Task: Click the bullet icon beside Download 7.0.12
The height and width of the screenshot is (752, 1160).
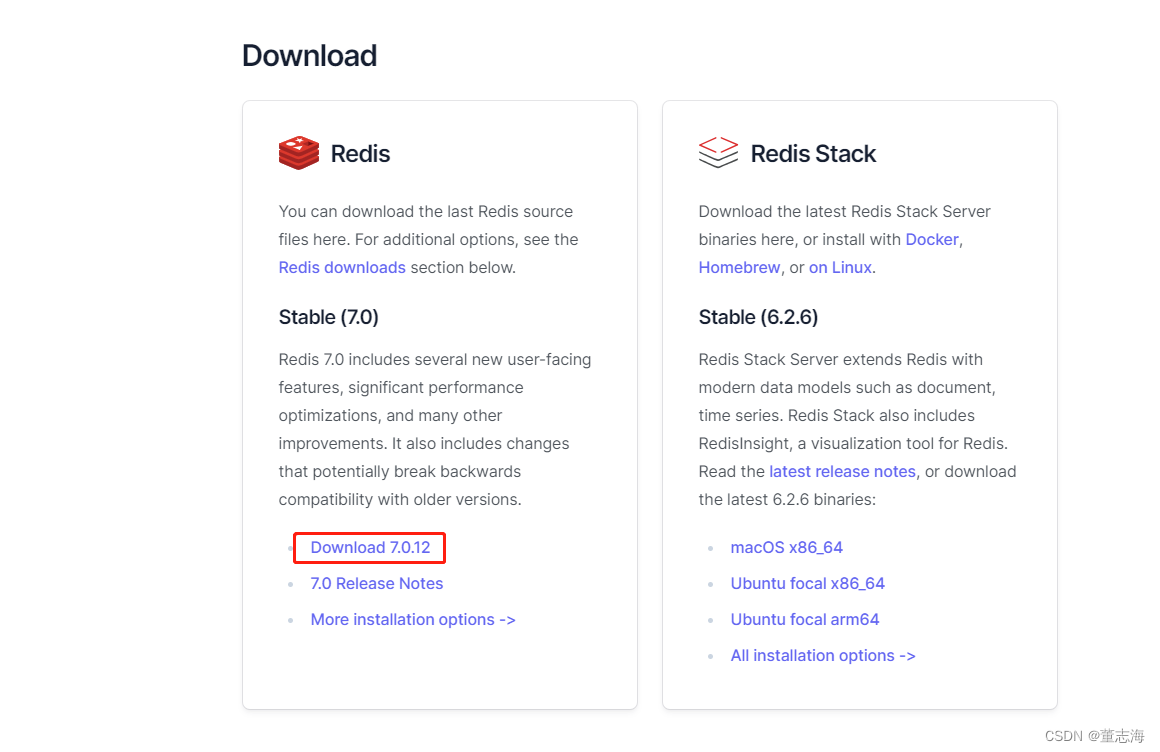Action: pyautogui.click(x=293, y=548)
